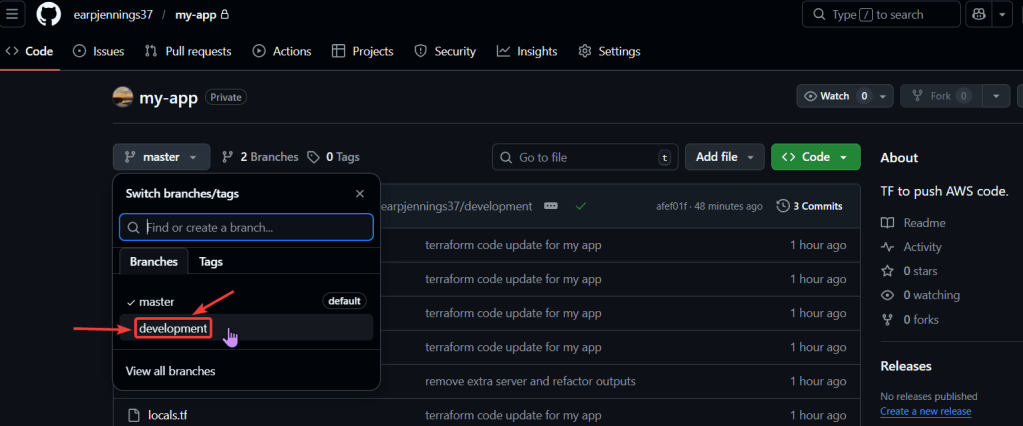The height and width of the screenshot is (426, 1023).
Task: Click the locals.tf file
Action: tap(168, 415)
